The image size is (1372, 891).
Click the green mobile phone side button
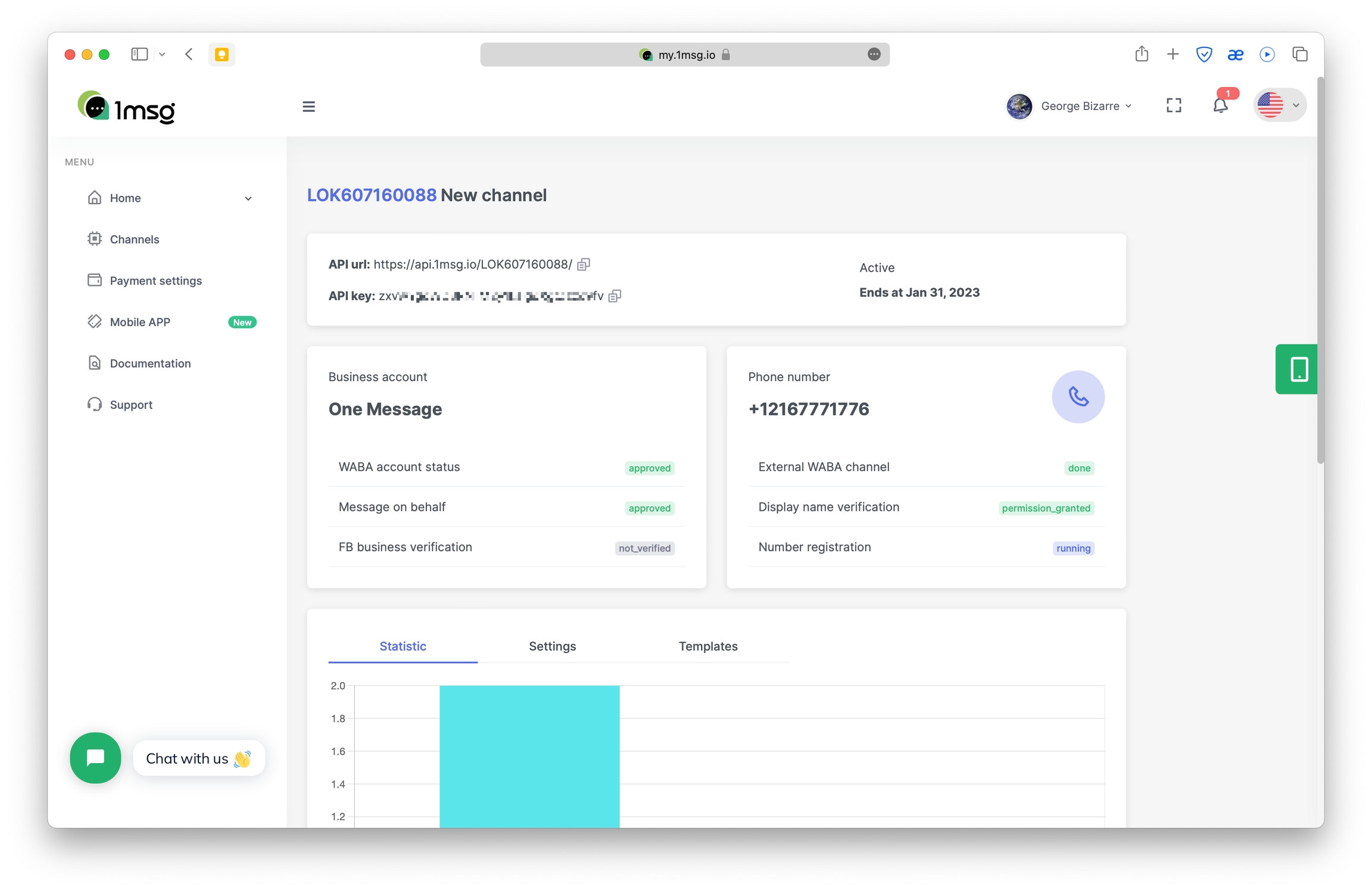point(1298,369)
